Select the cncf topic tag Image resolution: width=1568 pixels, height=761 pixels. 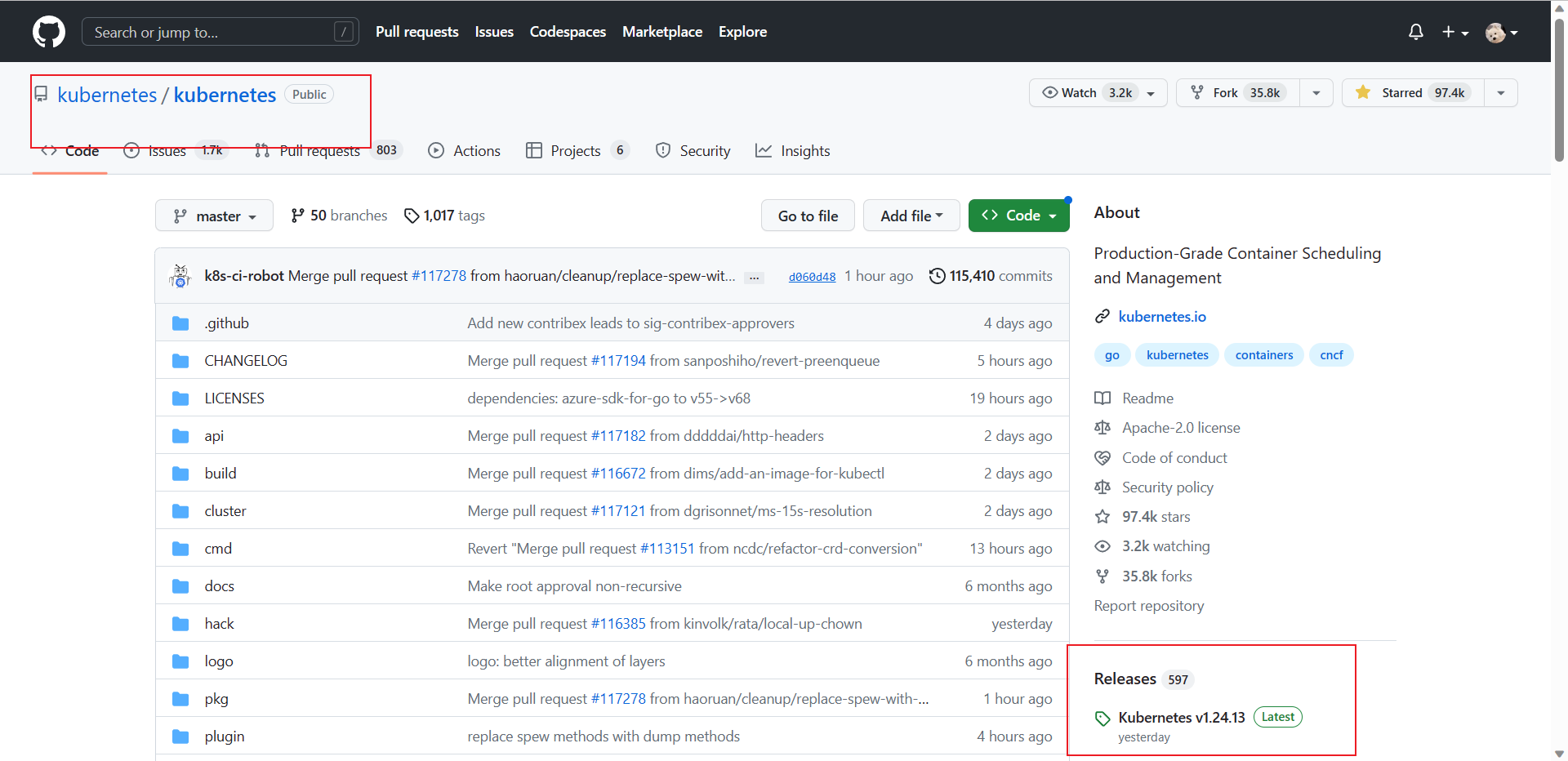1331,355
